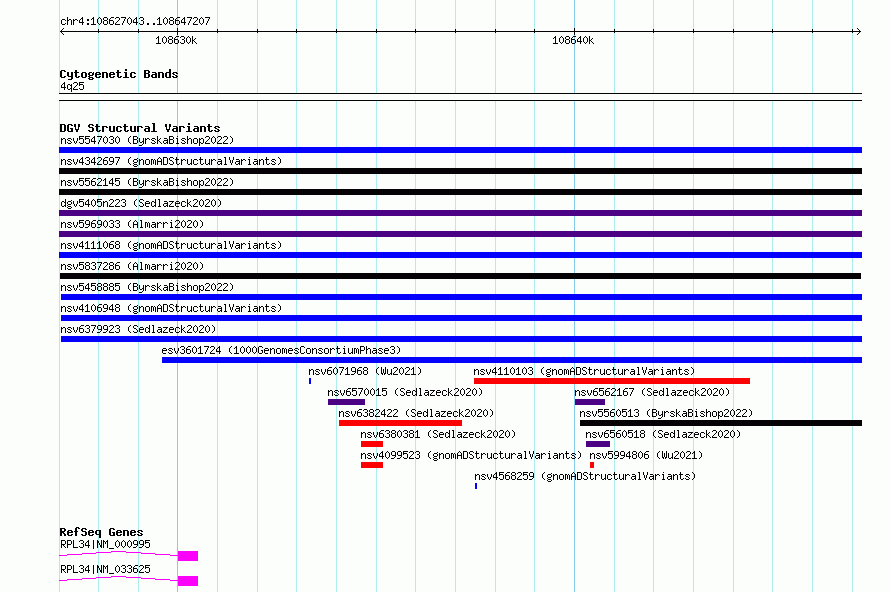Image resolution: width=890 pixels, height=592 pixels.
Task: Click the RPL34|NM_033625 gene label
Action: pyautogui.click(x=105, y=569)
